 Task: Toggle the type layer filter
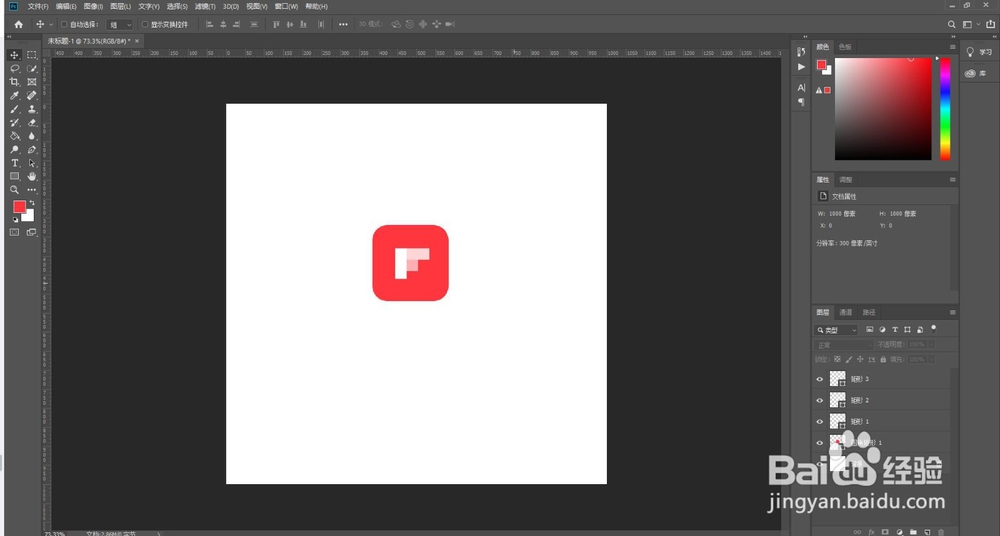click(x=895, y=330)
